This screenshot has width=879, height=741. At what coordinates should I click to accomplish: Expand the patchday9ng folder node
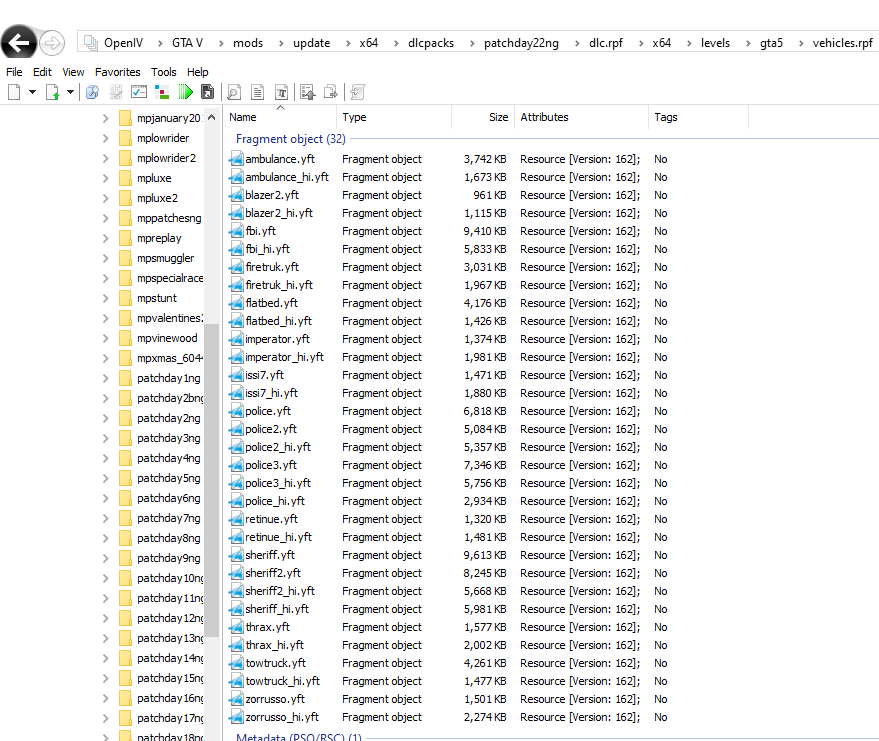(x=106, y=558)
